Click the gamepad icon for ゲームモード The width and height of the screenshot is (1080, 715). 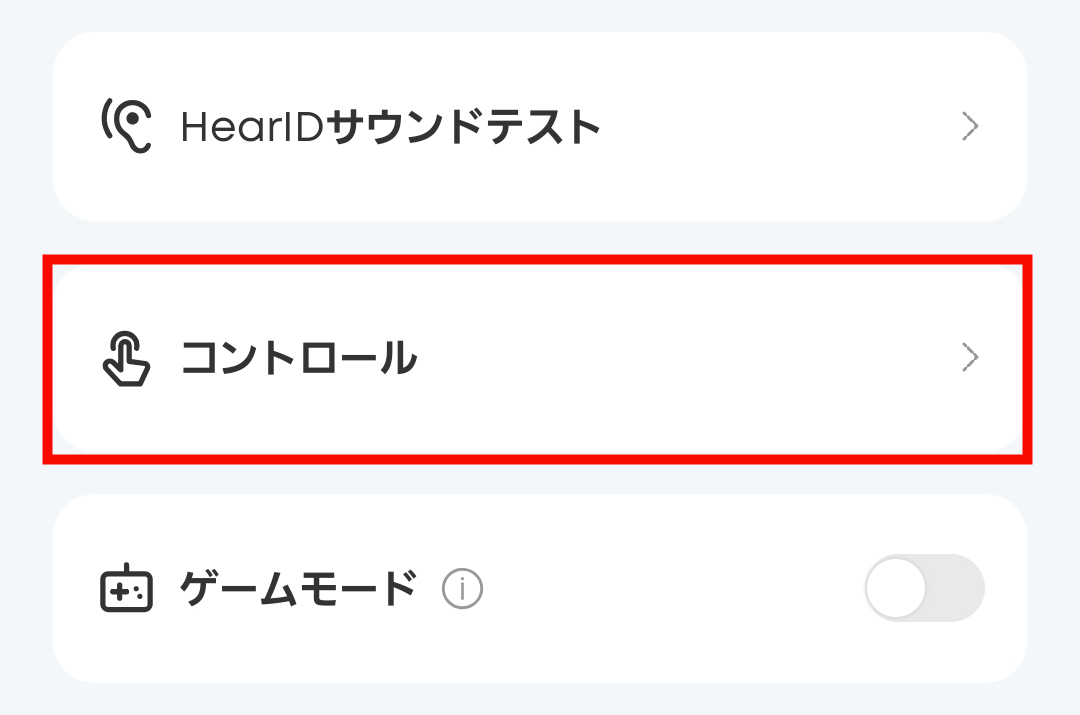coord(126,588)
